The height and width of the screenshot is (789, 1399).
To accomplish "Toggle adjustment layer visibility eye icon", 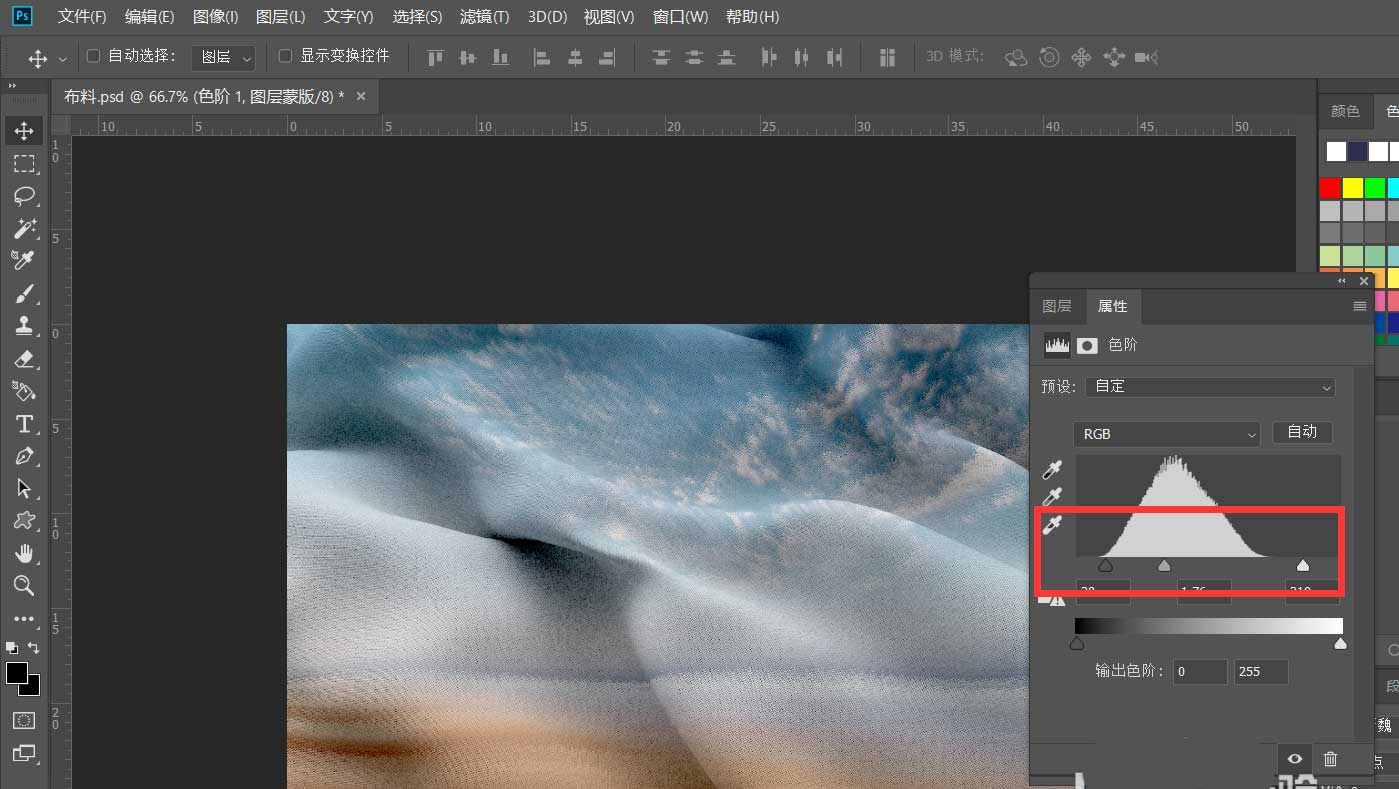I will [1295, 759].
